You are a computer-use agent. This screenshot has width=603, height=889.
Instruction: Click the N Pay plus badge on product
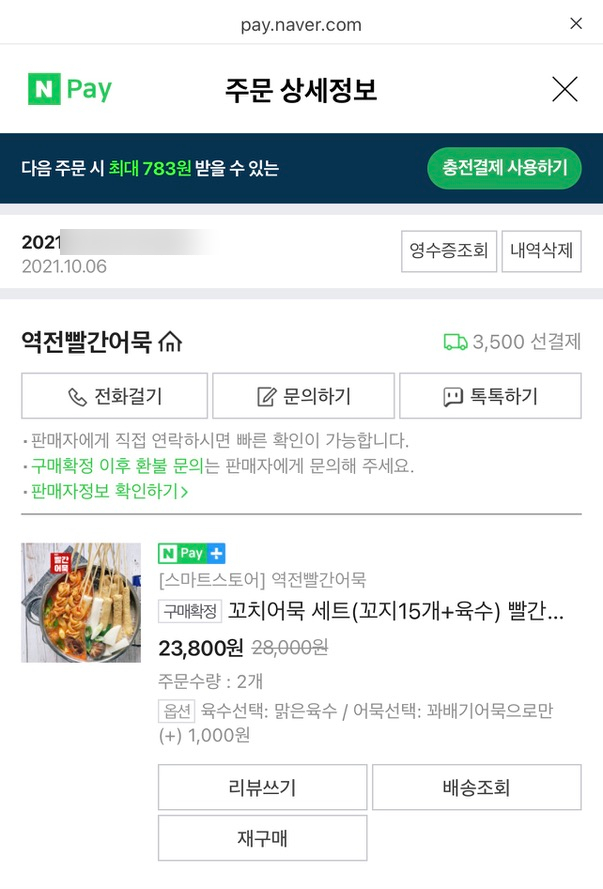tap(192, 553)
